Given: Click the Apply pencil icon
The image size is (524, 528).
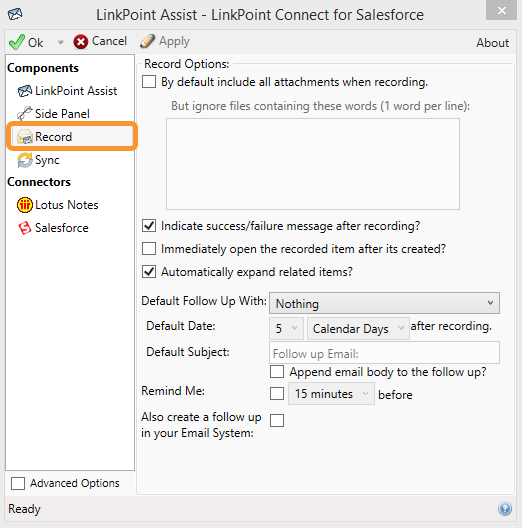Looking at the screenshot, I should pos(148,41).
